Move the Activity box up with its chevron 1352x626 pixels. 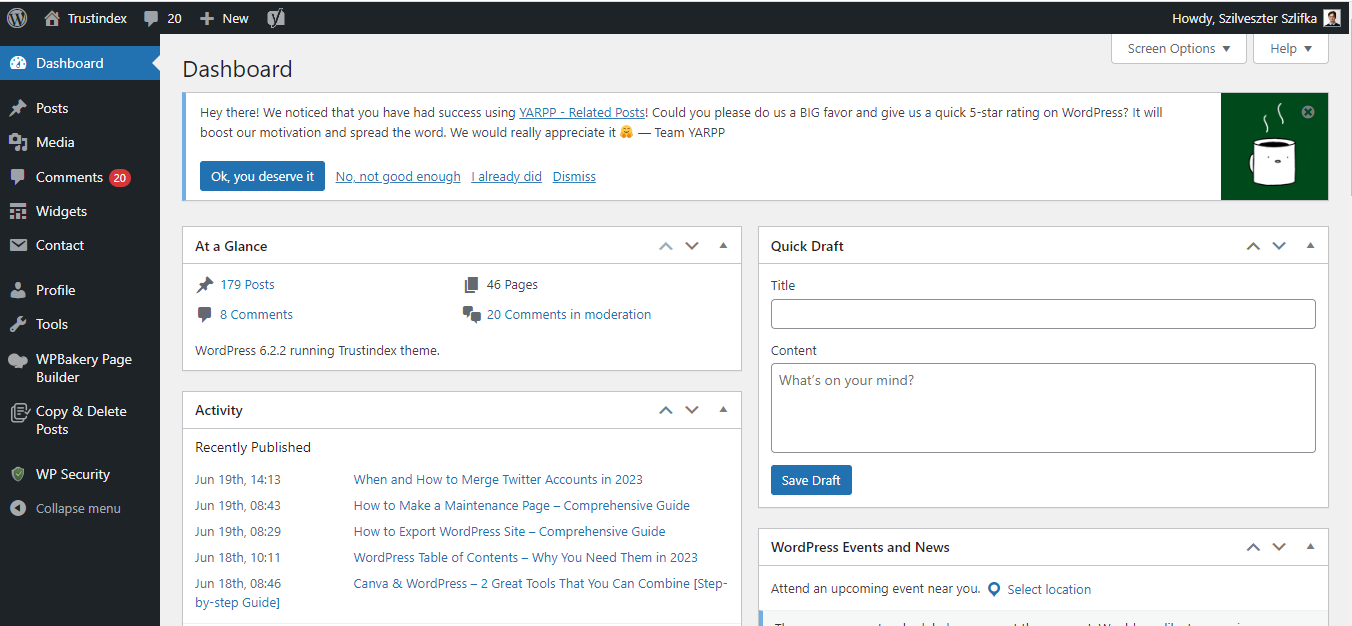tap(665, 410)
